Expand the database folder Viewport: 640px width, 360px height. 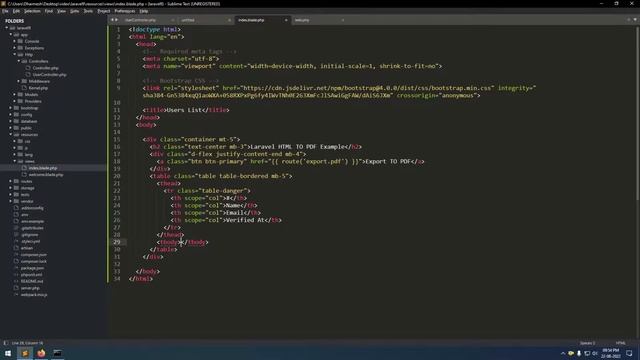11,121
